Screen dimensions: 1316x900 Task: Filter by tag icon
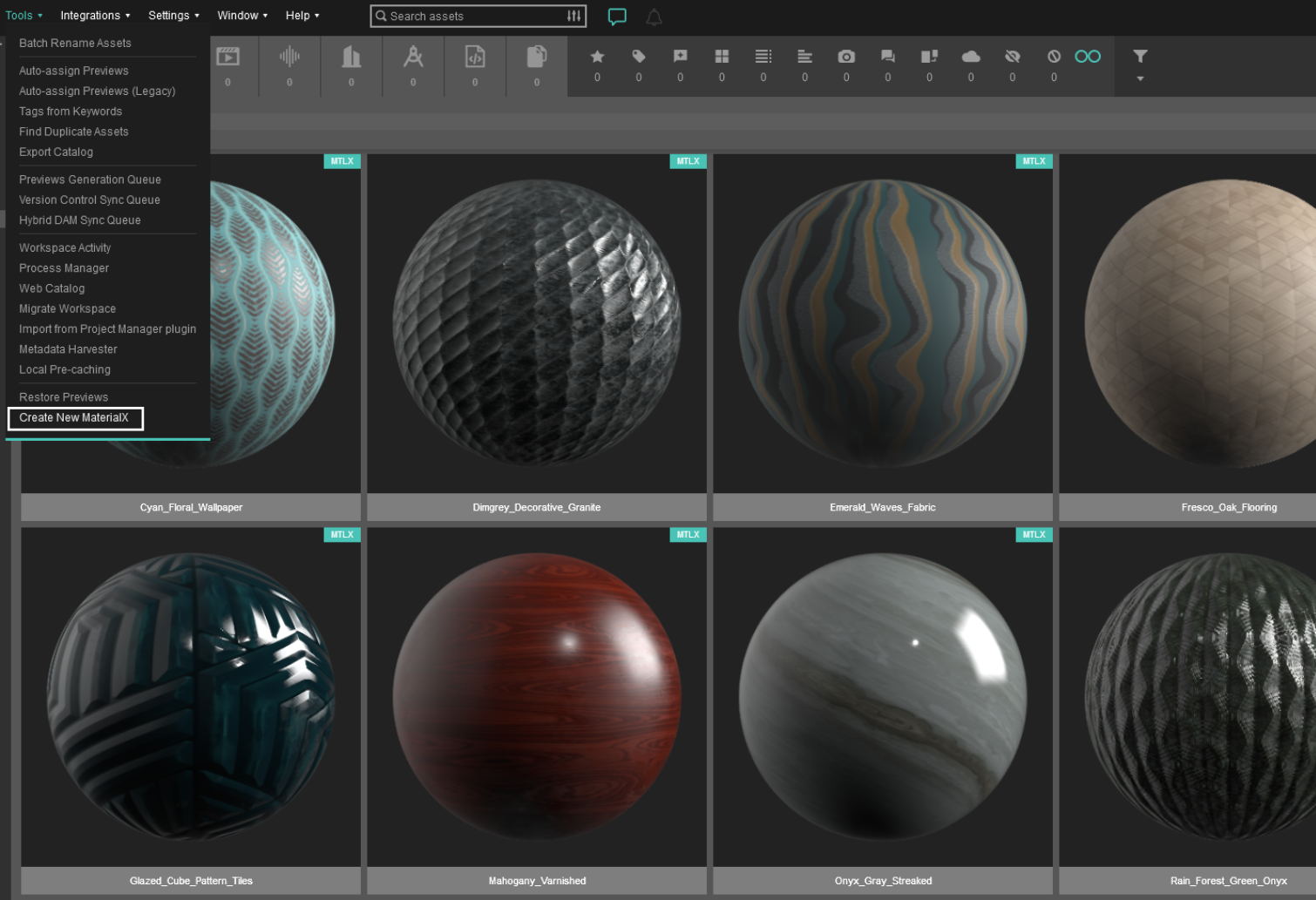[639, 57]
